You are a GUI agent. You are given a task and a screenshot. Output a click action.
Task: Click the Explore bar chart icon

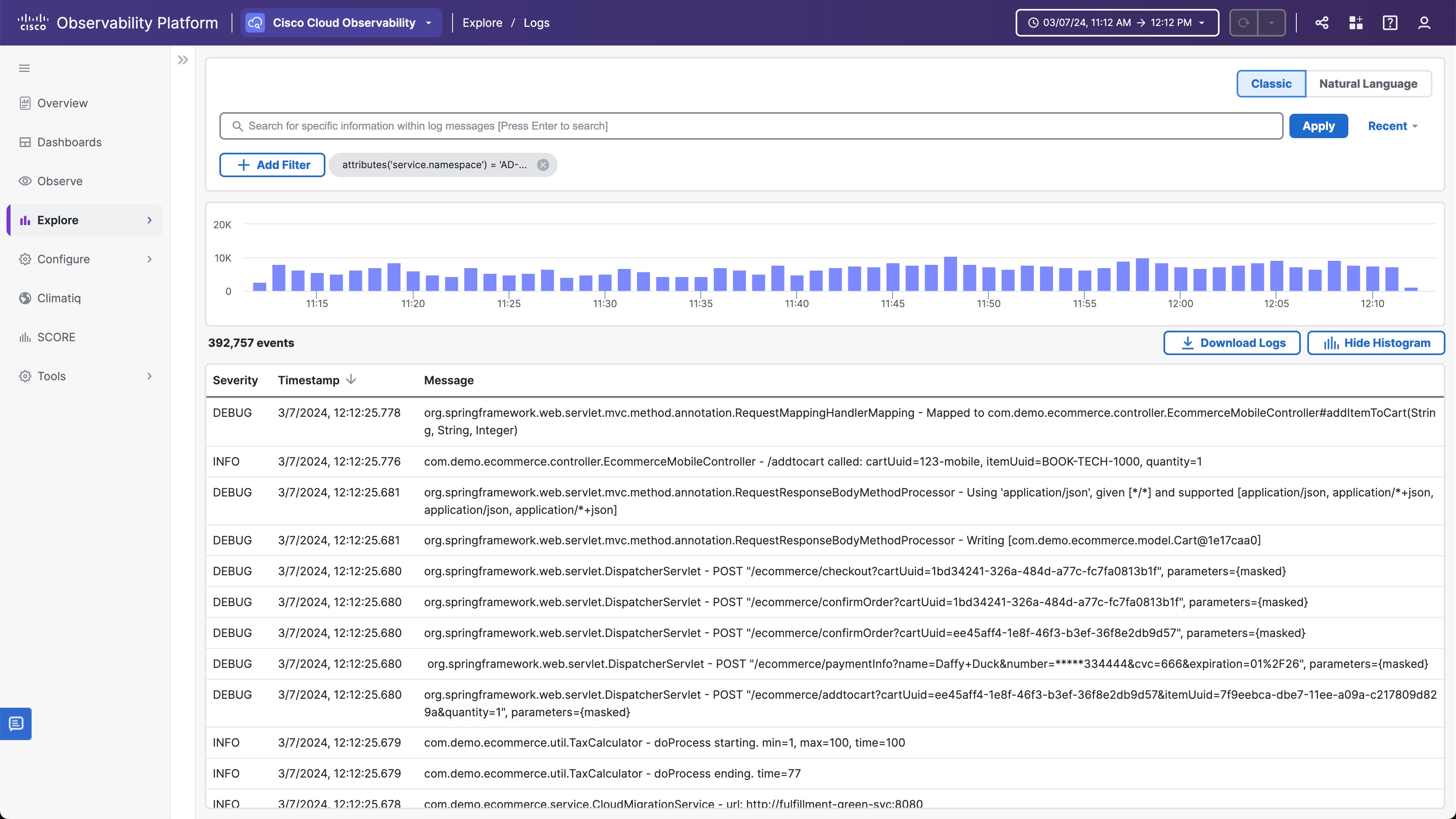click(x=25, y=221)
